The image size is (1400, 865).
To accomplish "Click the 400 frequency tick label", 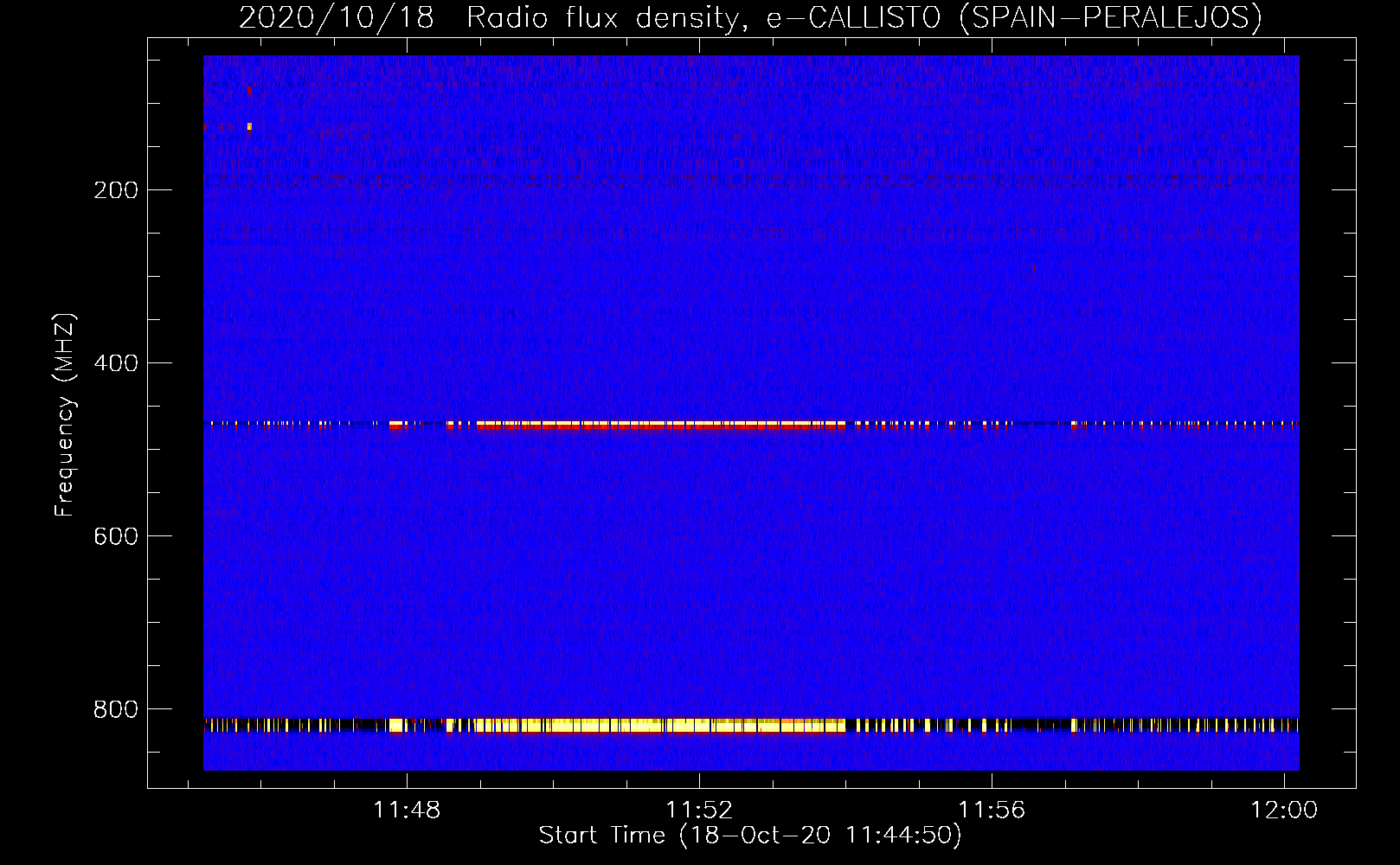I will click(x=116, y=363).
